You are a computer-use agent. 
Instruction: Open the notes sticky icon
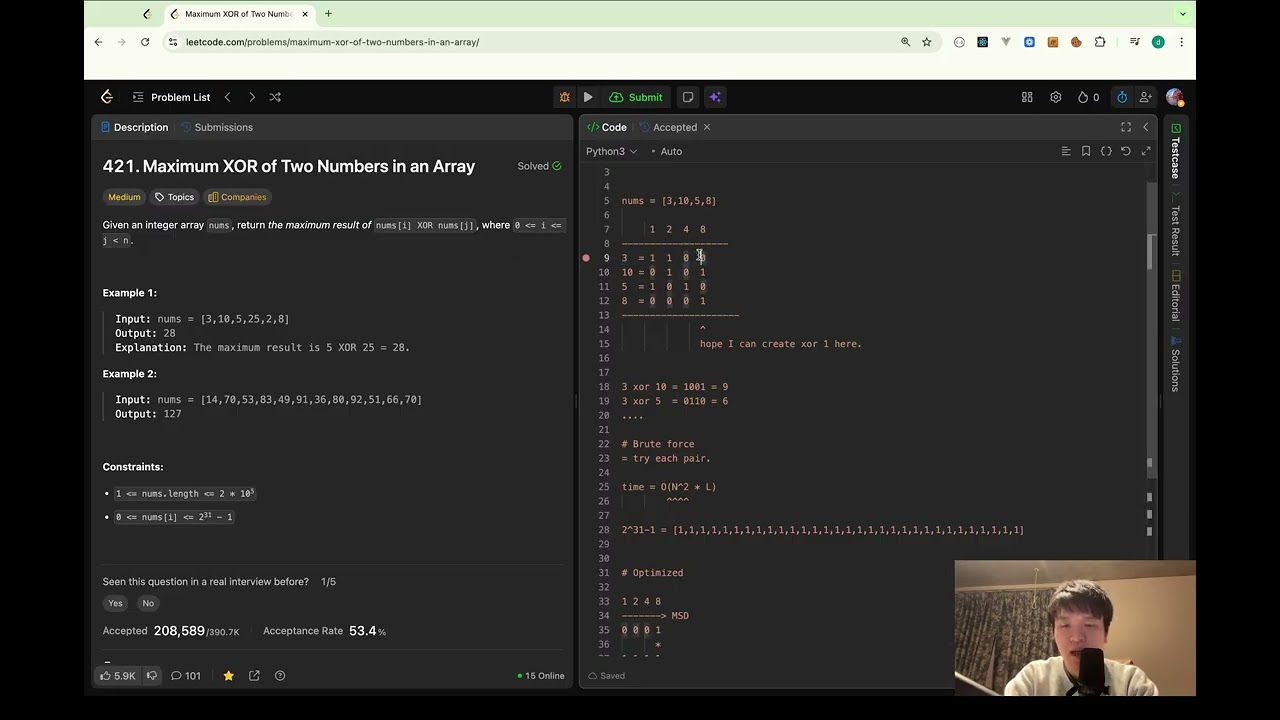(688, 97)
